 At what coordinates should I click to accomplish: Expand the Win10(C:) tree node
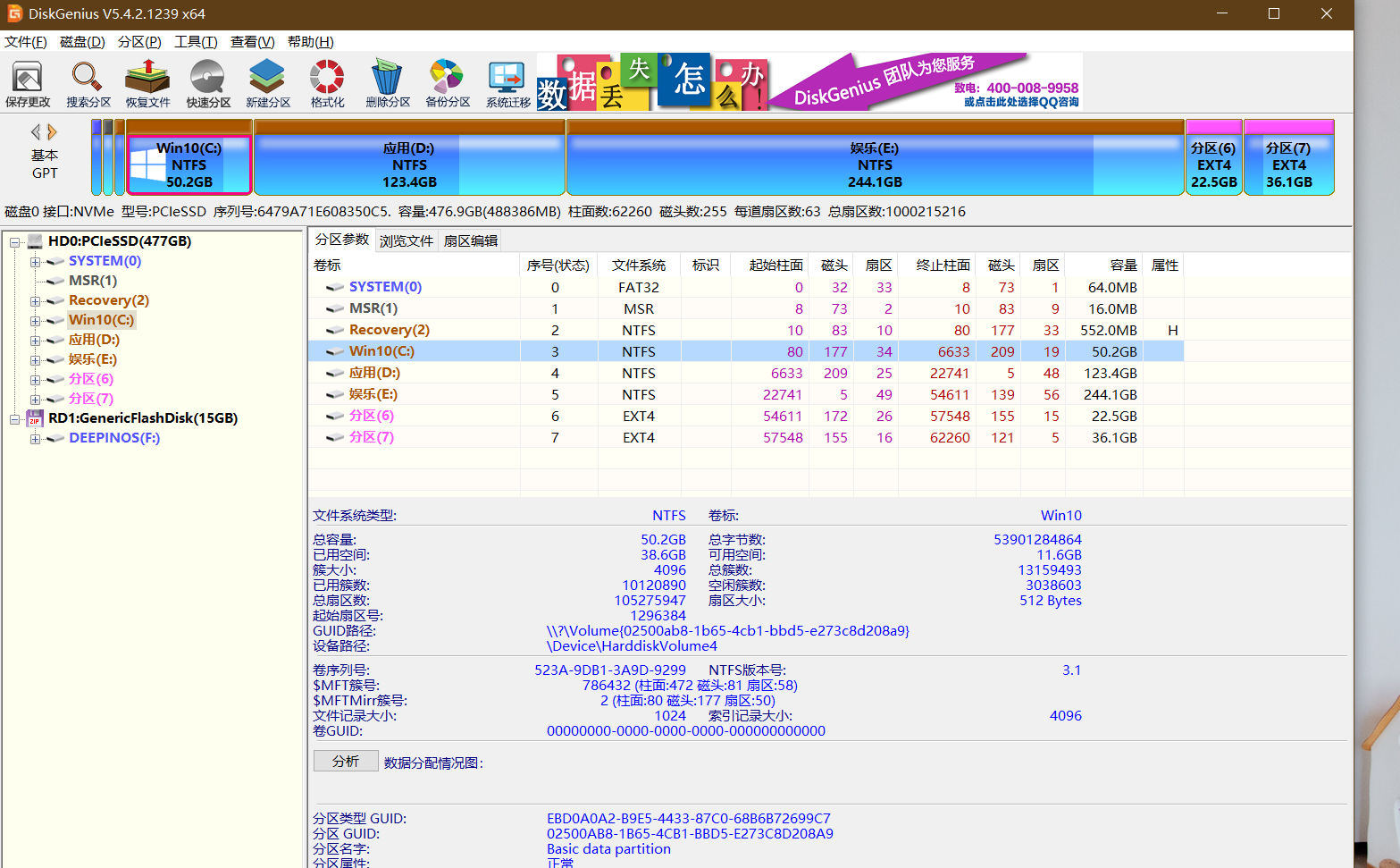(x=35, y=320)
